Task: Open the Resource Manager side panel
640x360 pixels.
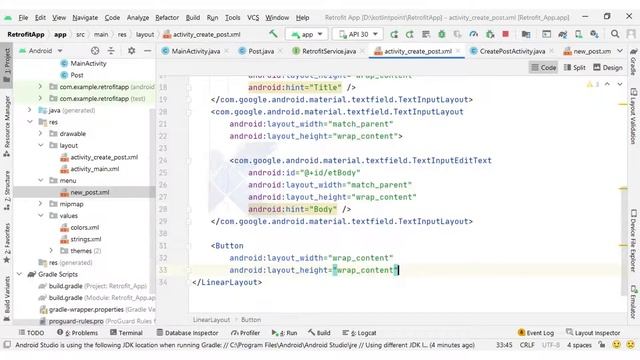Action: [7, 126]
